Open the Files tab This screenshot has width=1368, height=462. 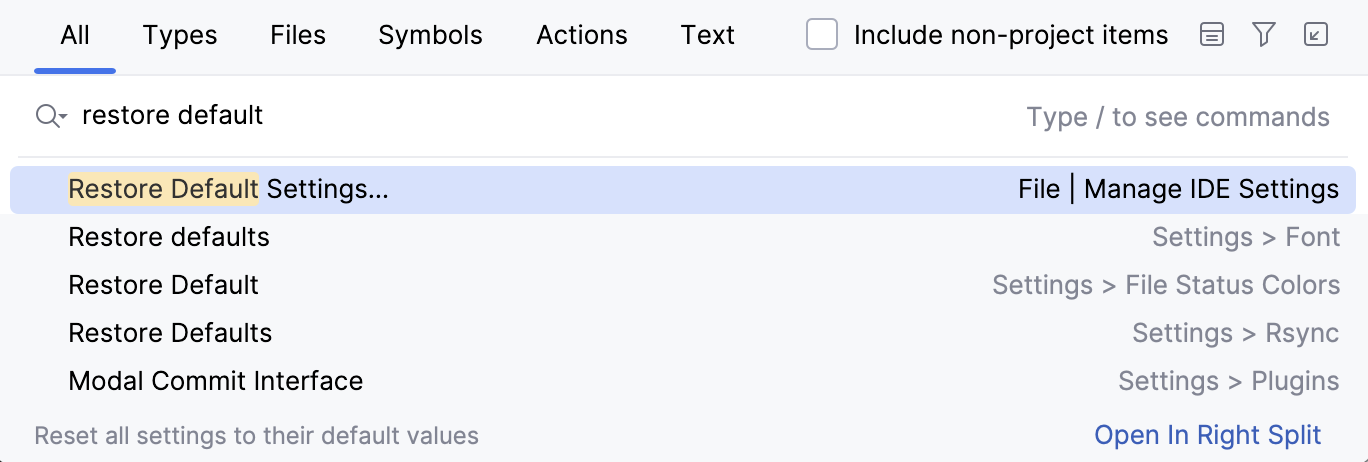pyautogui.click(x=298, y=36)
